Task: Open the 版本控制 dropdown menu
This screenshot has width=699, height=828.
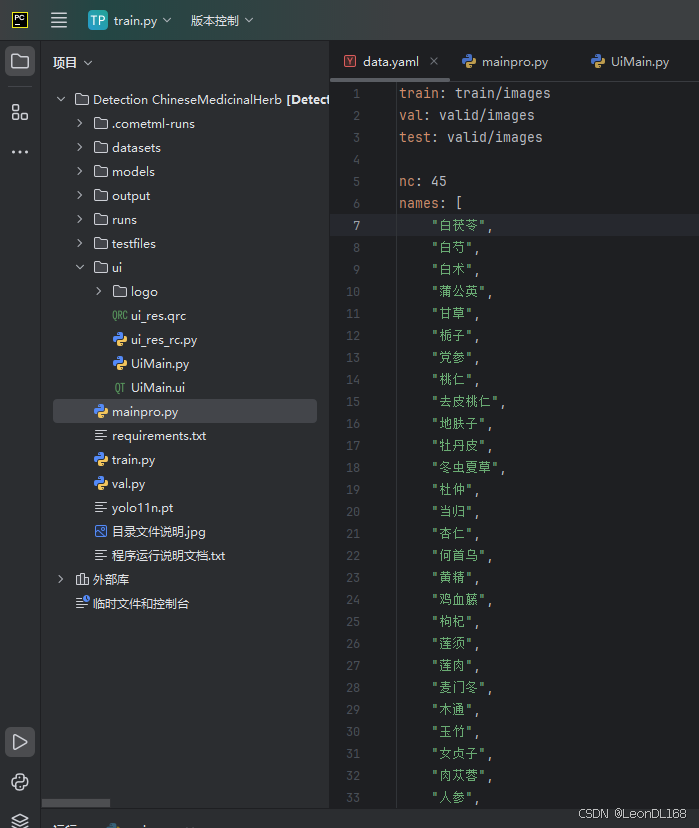Action: (x=222, y=21)
